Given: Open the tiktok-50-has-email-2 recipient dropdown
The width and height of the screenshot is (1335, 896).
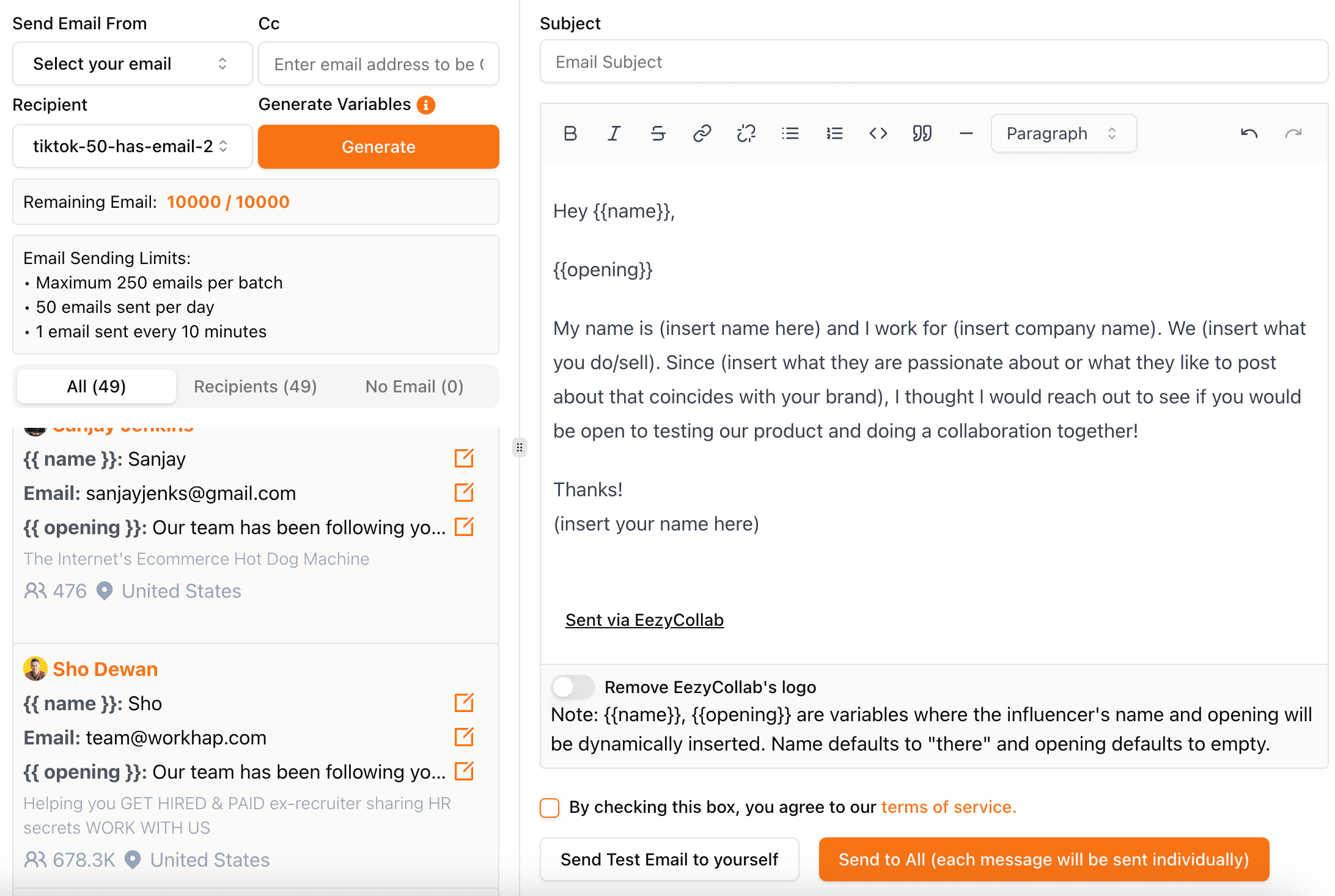Looking at the screenshot, I should pyautogui.click(x=132, y=146).
